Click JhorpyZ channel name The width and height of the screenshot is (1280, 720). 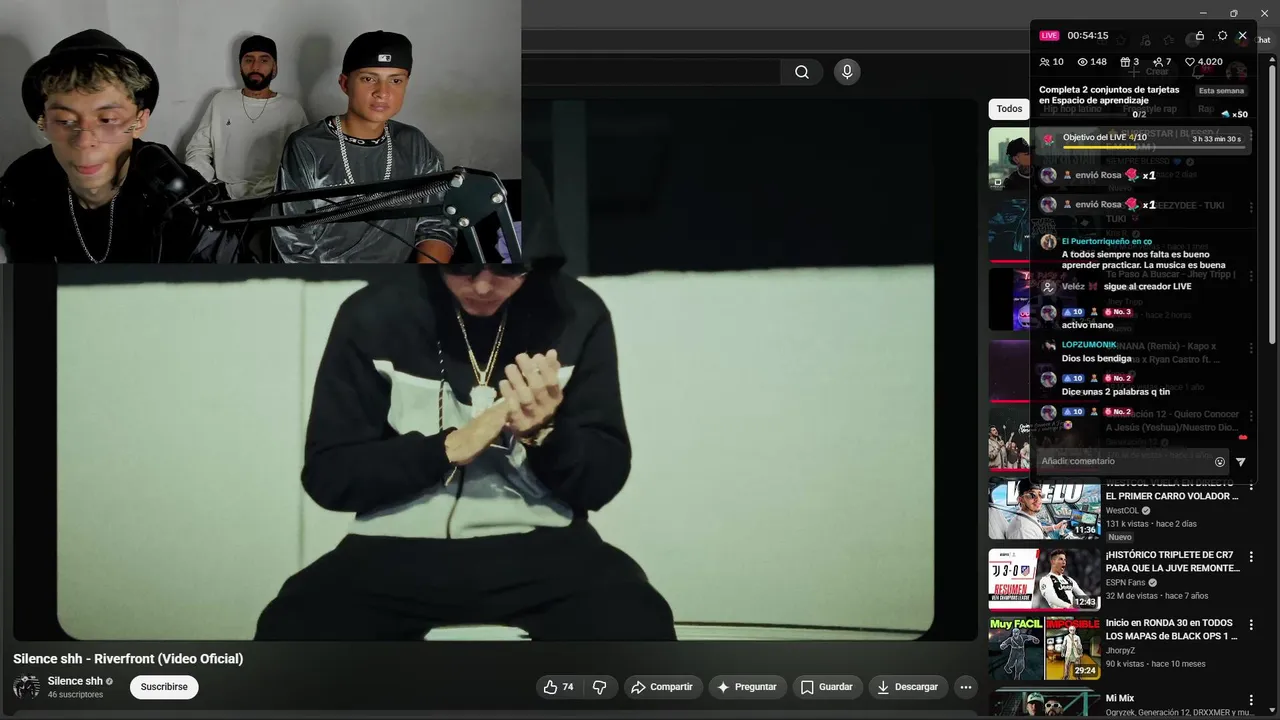tap(1122, 650)
